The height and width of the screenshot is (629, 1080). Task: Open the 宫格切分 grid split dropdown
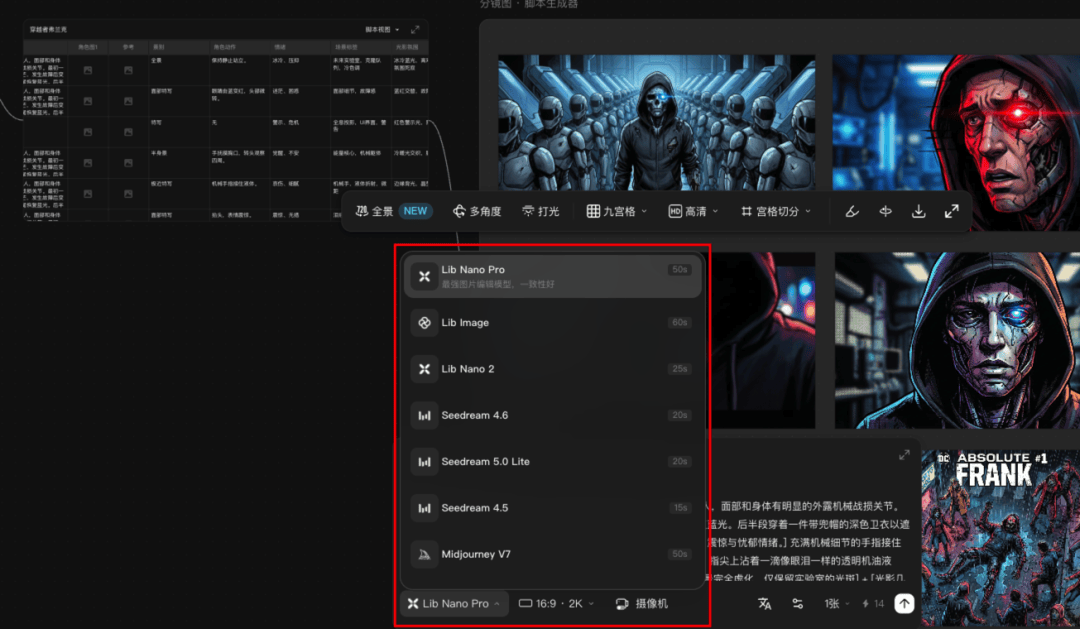tap(776, 212)
